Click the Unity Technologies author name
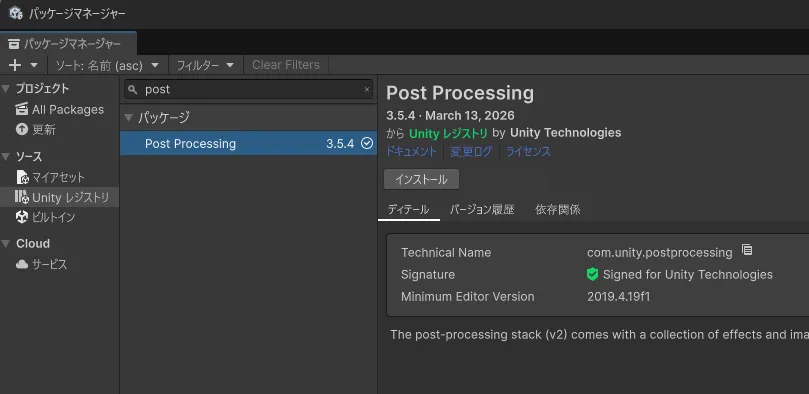 point(565,133)
